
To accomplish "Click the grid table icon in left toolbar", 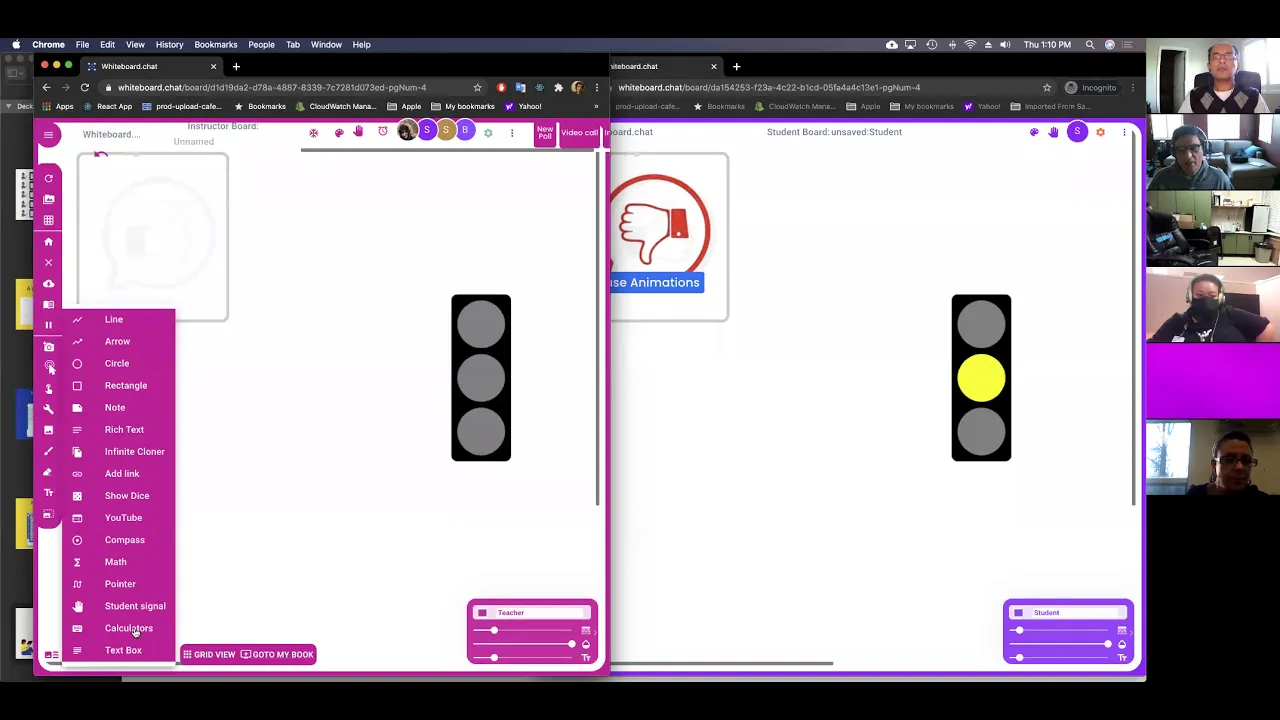I will tap(48, 220).
